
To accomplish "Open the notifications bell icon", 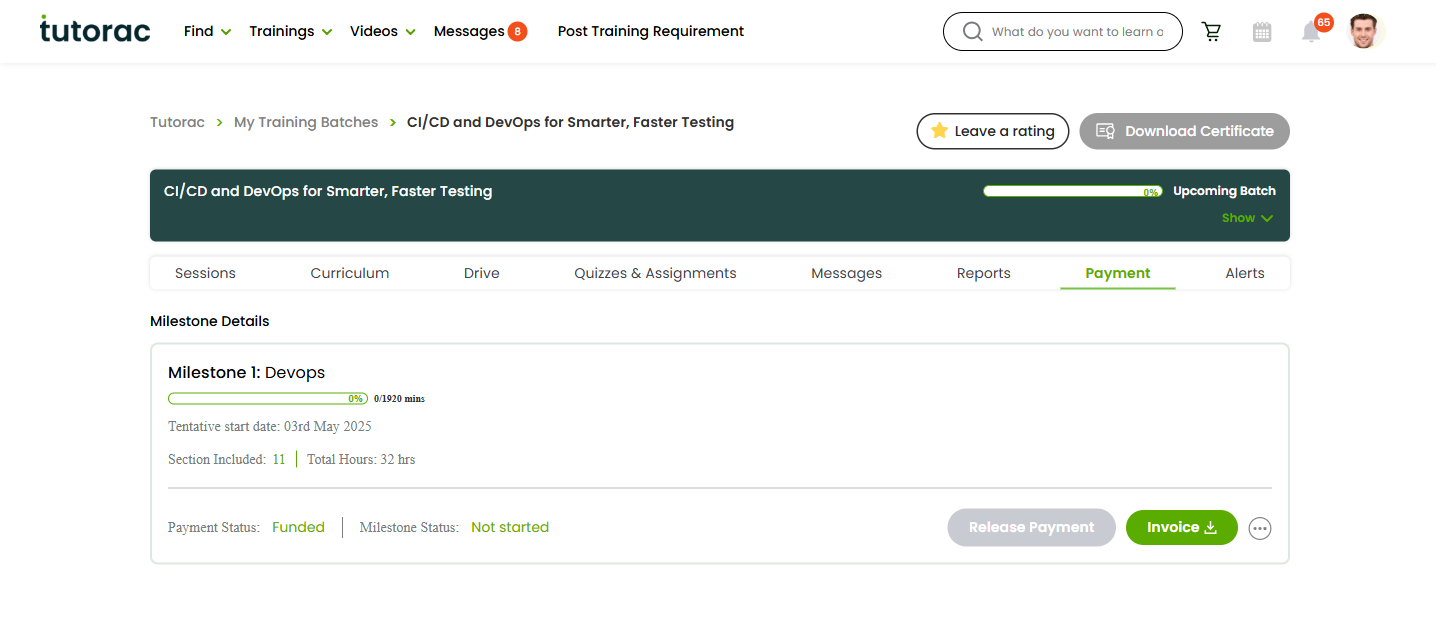I will pyautogui.click(x=1311, y=33).
